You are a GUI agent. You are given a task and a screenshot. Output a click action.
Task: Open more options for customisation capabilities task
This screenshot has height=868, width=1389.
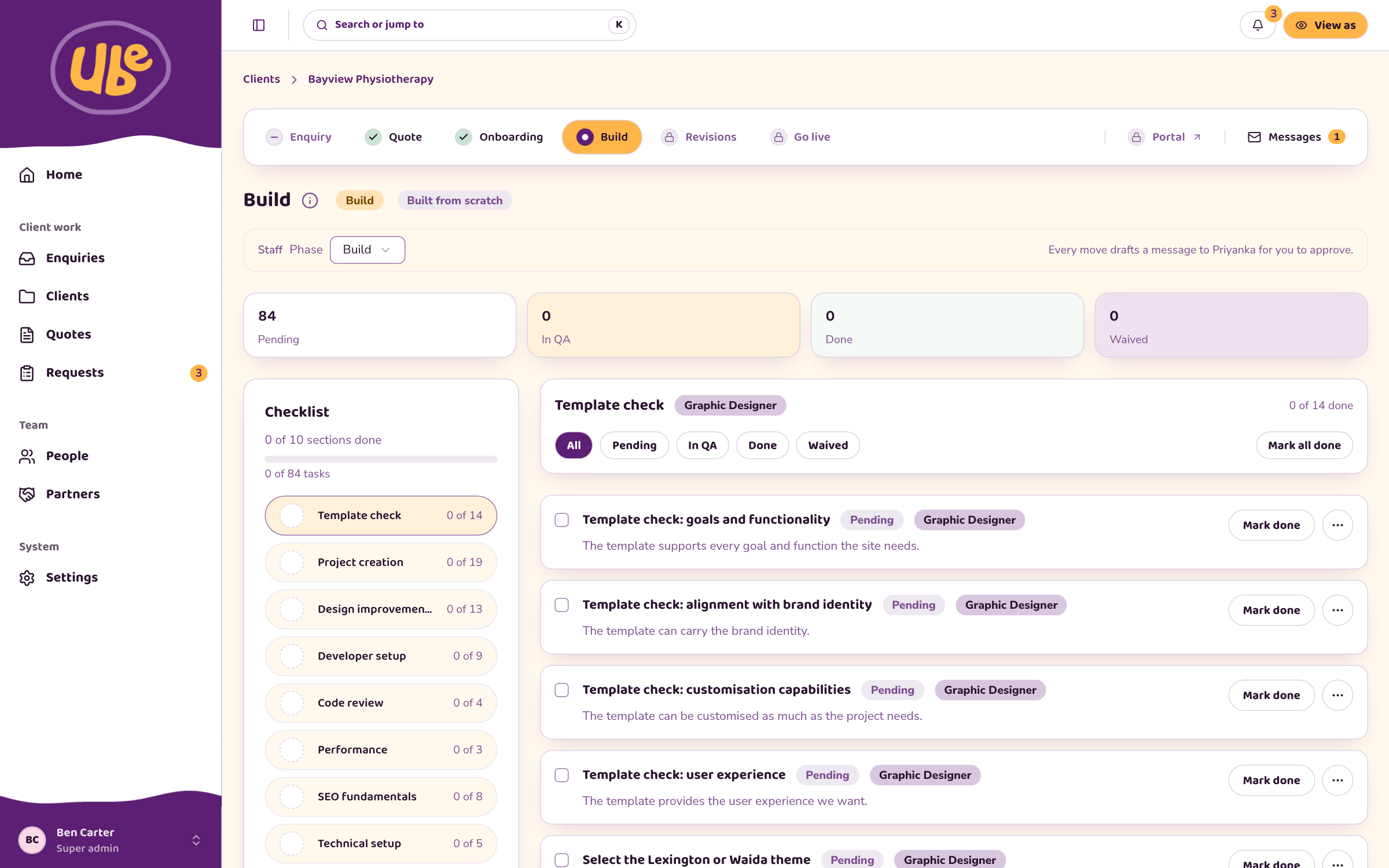1337,696
